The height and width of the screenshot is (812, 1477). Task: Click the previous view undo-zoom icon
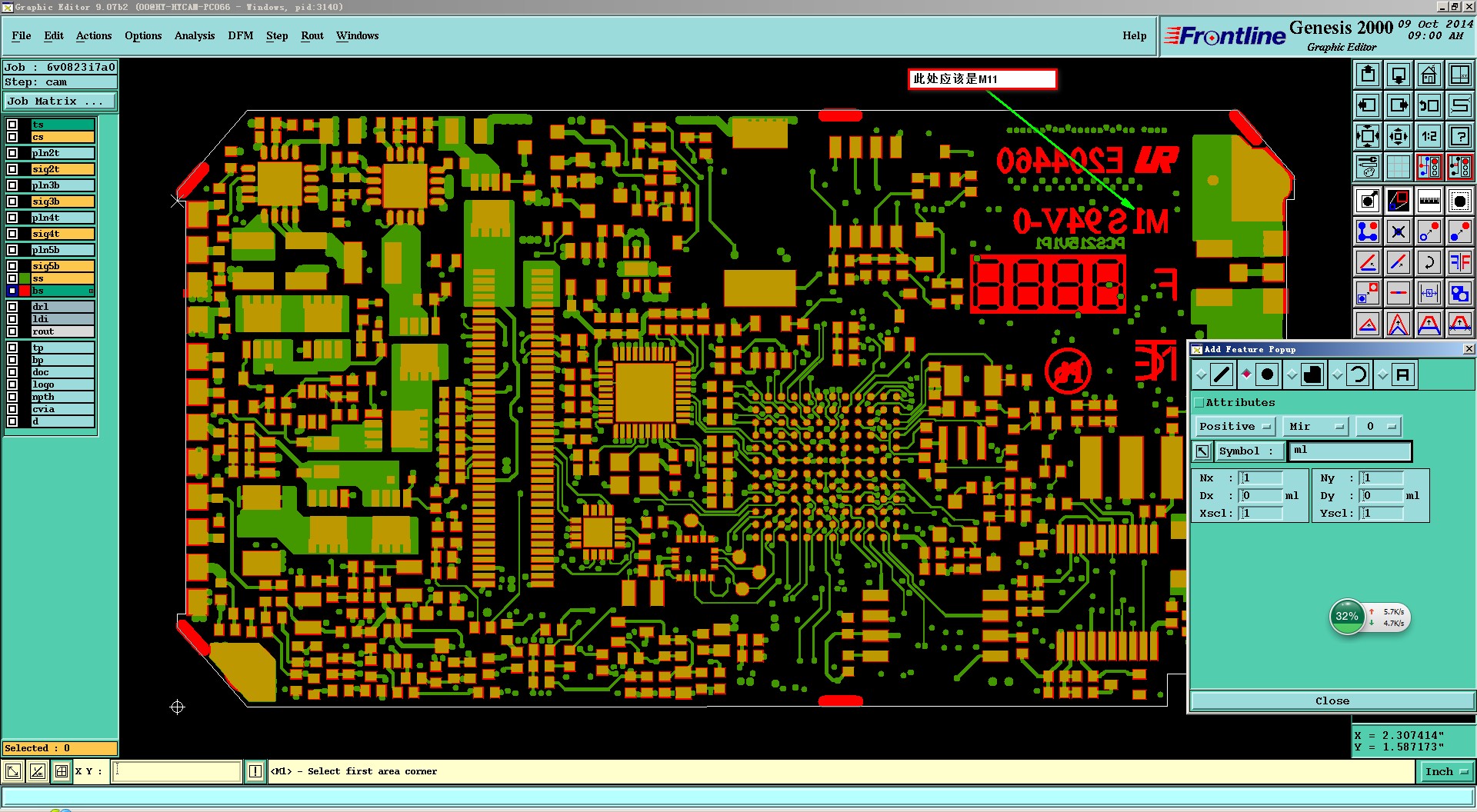[1429, 105]
